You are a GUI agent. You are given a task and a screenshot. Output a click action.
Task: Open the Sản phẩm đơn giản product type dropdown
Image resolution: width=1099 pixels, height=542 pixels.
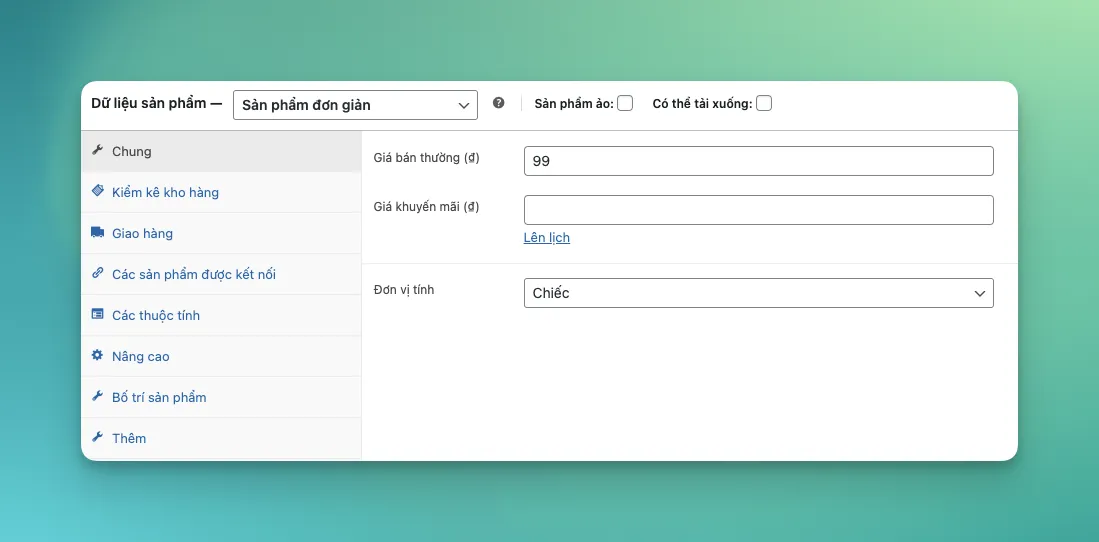355,104
